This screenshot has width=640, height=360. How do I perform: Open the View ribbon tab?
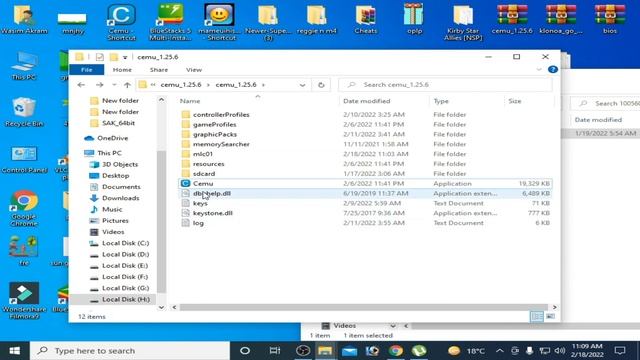194,70
